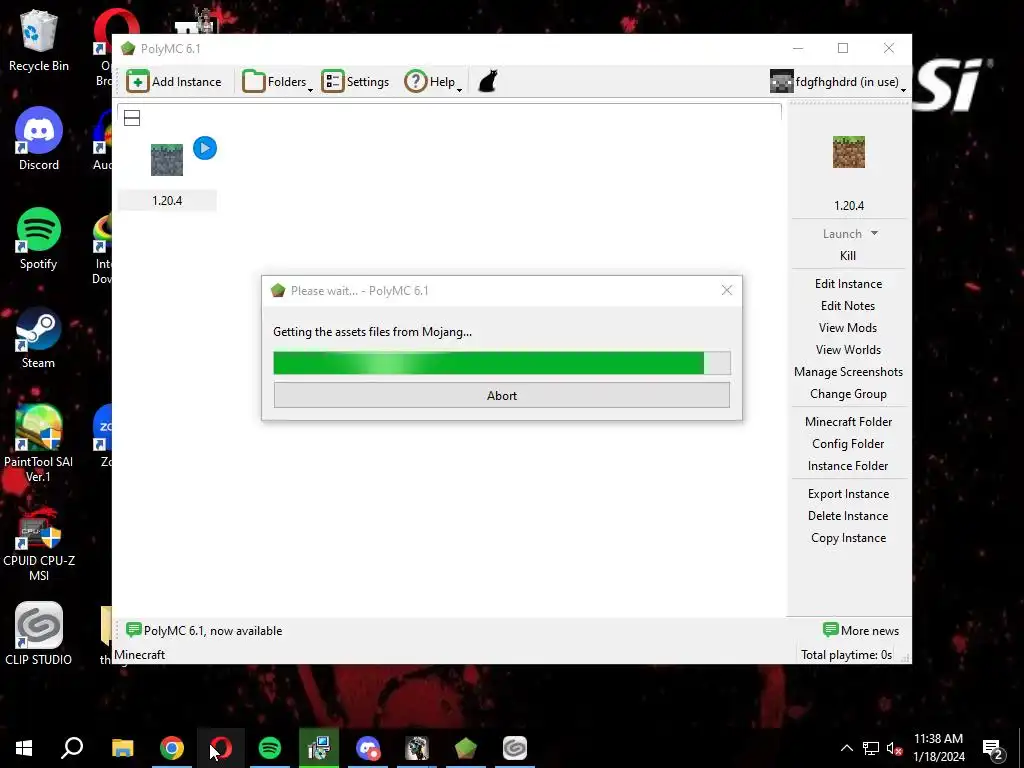Open taskbar Search

click(x=72, y=748)
